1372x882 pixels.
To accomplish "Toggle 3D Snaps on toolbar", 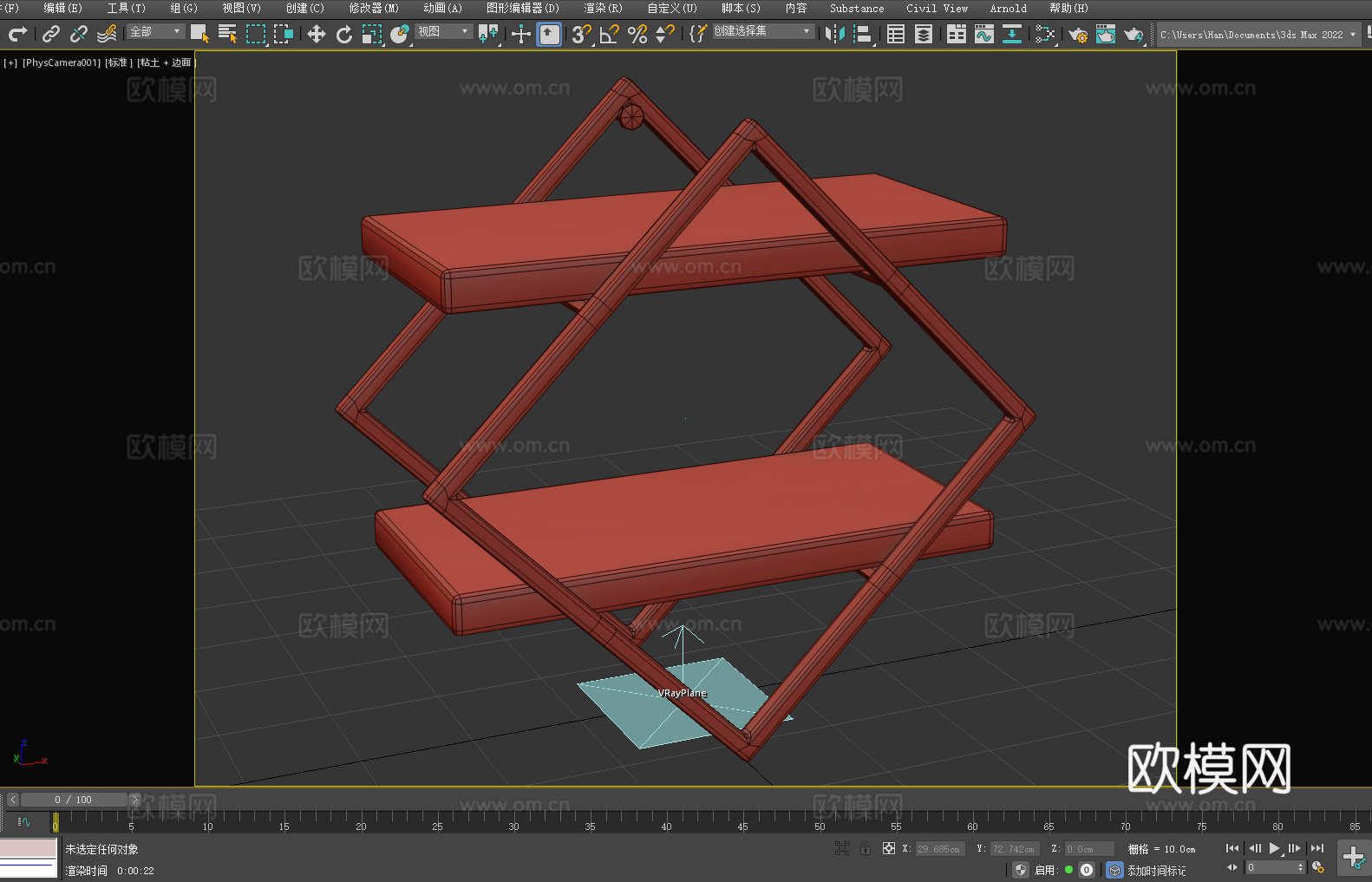I will (582, 35).
